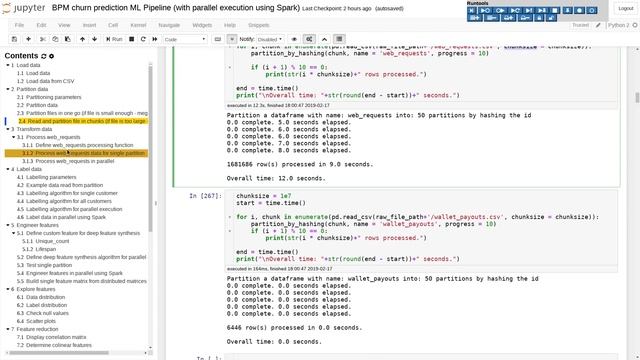Click the eye icon in toolbar
This screenshot has height=360, width=640.
coord(294,39)
